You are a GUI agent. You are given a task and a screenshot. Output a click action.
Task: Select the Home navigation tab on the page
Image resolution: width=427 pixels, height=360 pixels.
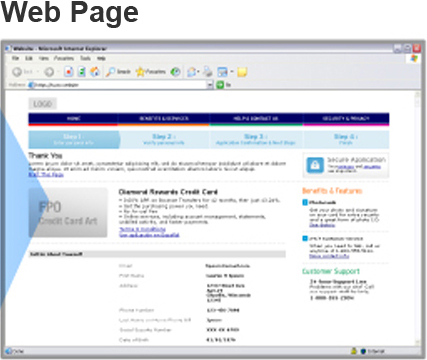click(73, 119)
